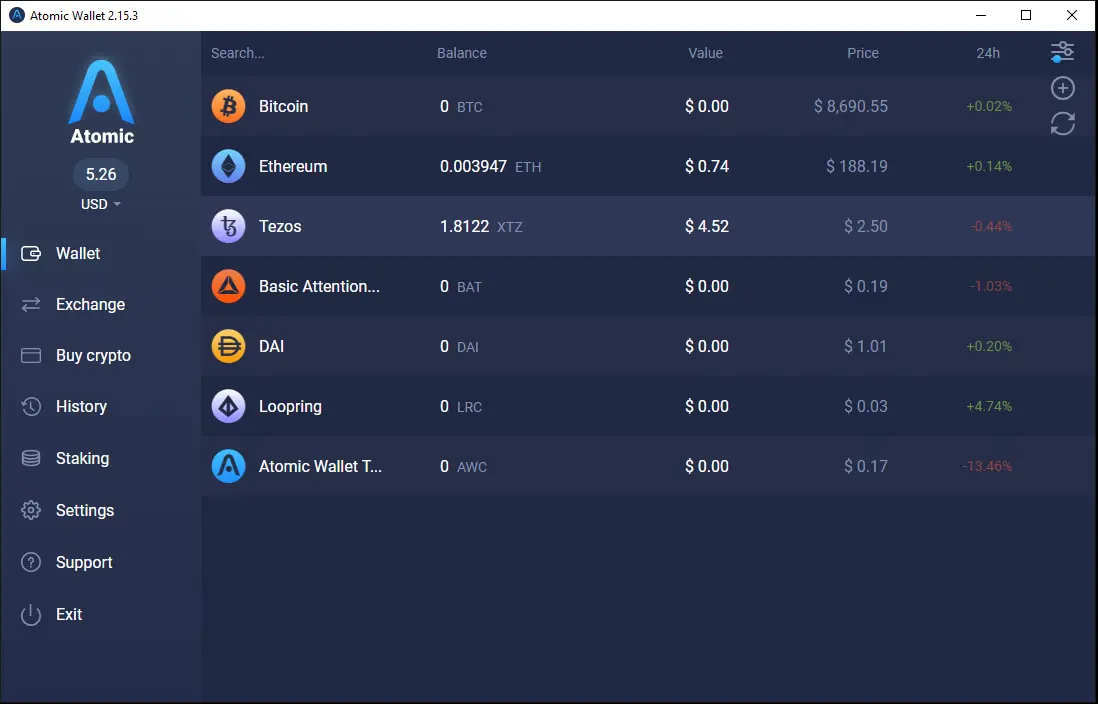Sort by the 24h column header
Image resolution: width=1098 pixels, height=704 pixels.
(x=988, y=53)
